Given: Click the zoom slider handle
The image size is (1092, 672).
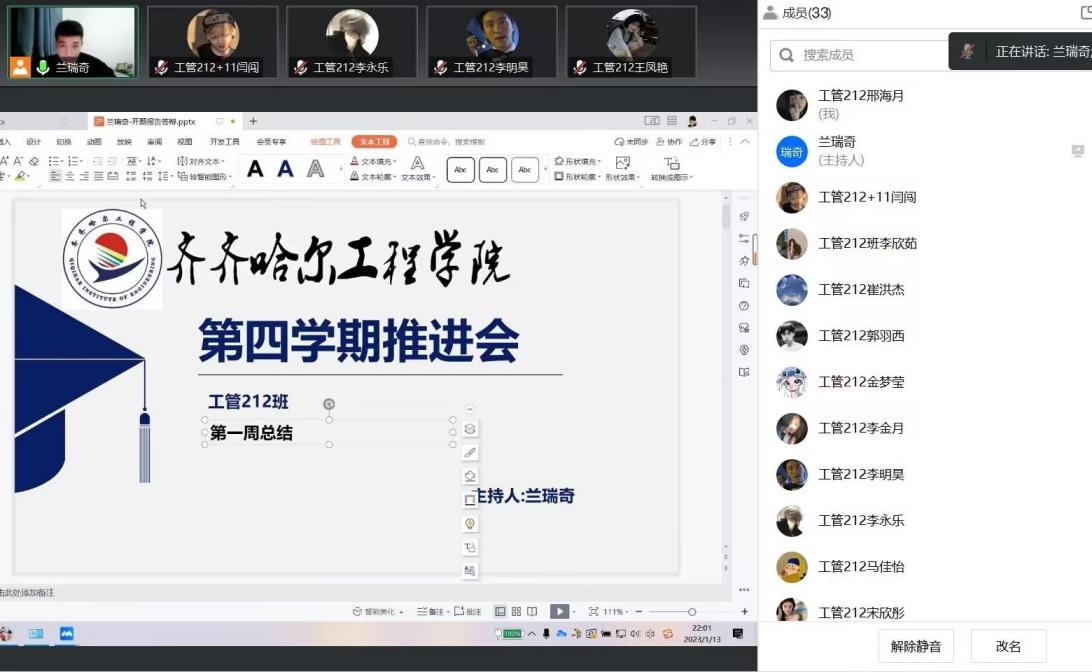Looking at the screenshot, I should (691, 611).
